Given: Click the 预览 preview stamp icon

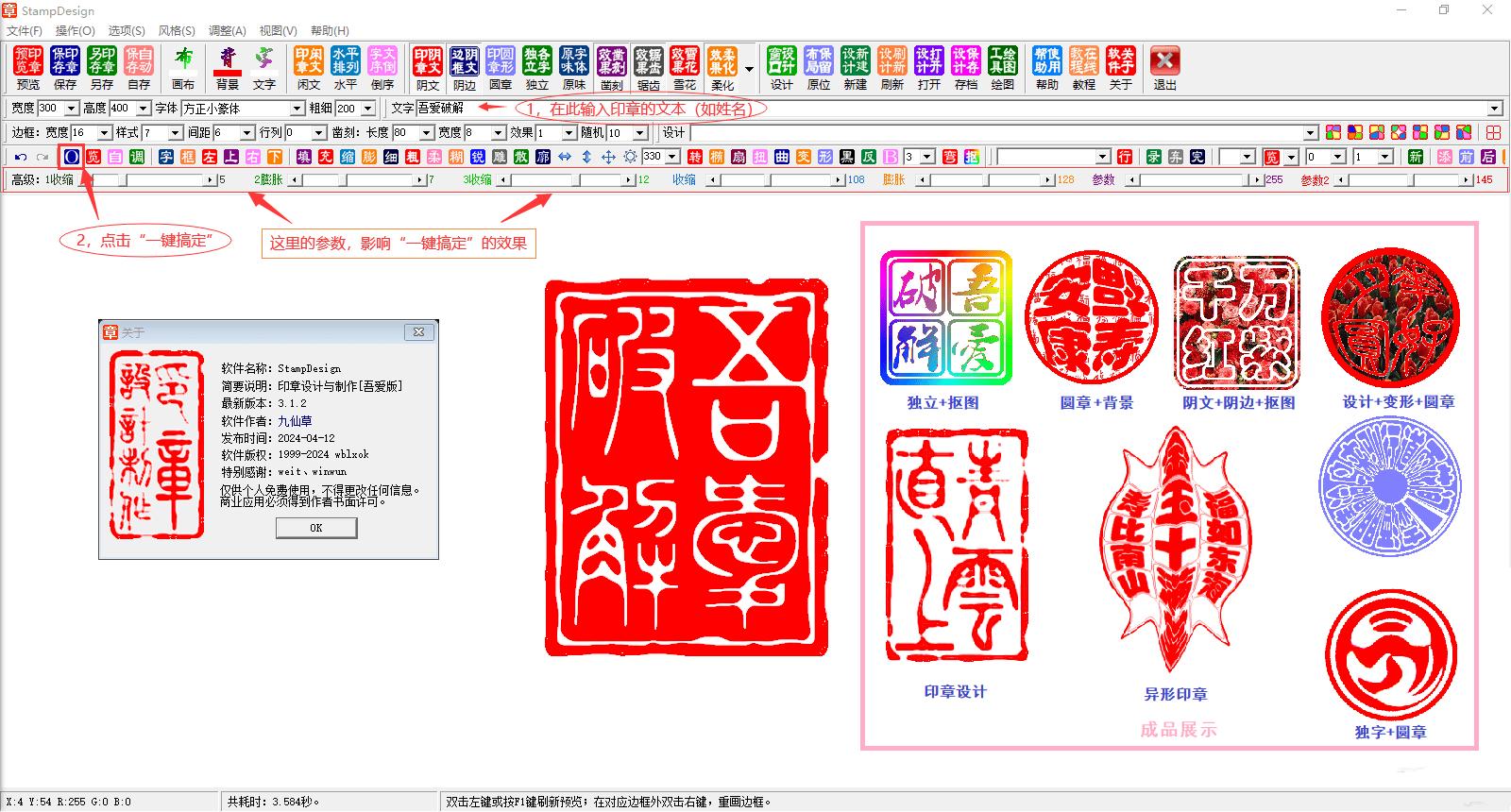Looking at the screenshot, I should (28, 68).
